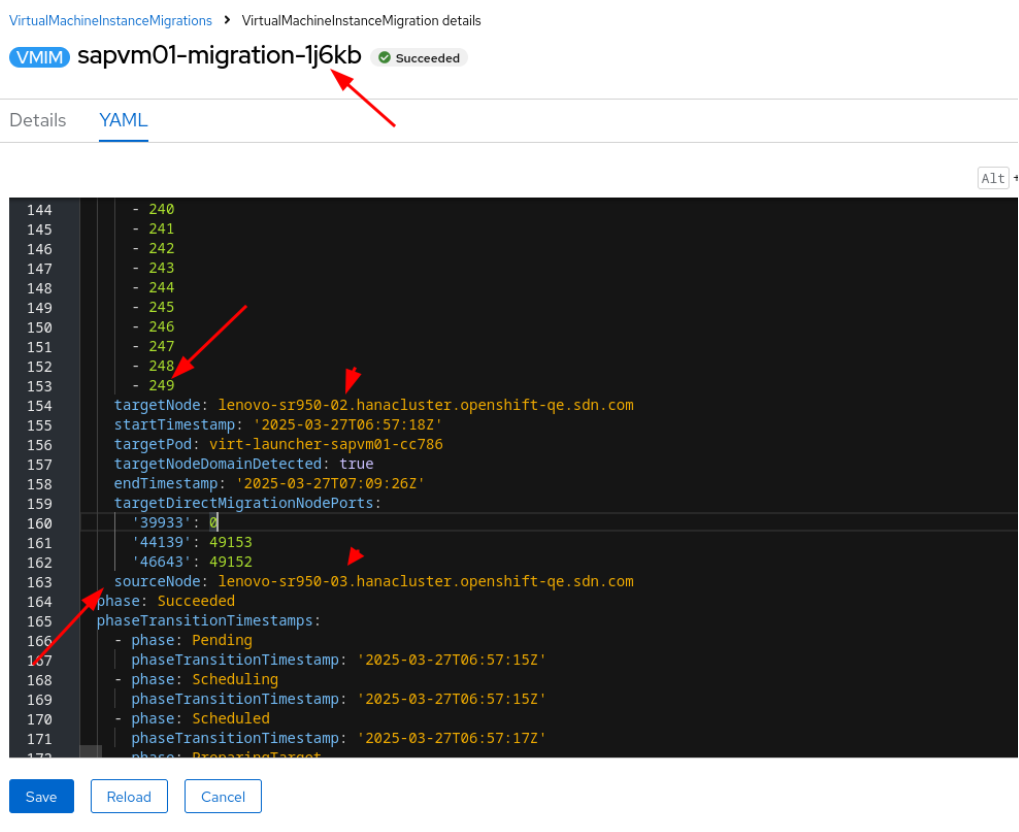Click the '46643' port key
Viewport: 1019px width, 832px height.
162,562
